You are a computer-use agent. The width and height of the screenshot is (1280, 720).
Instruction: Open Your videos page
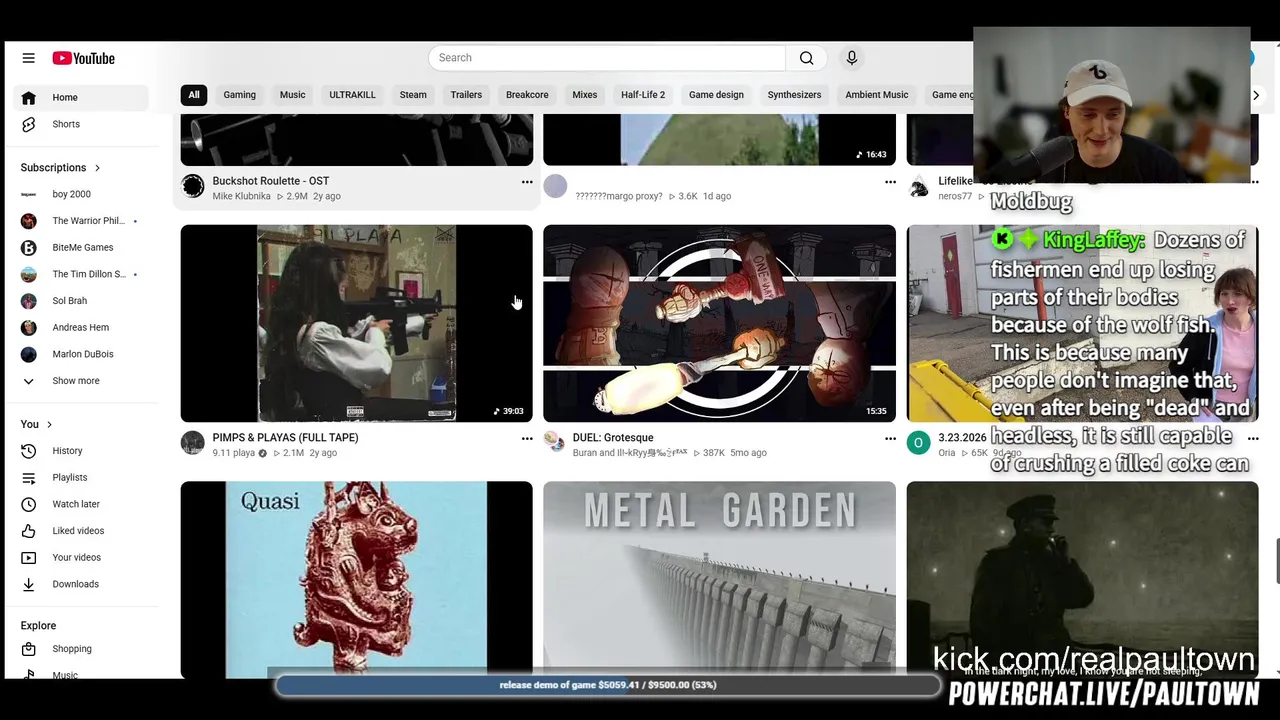pyautogui.click(x=80, y=558)
